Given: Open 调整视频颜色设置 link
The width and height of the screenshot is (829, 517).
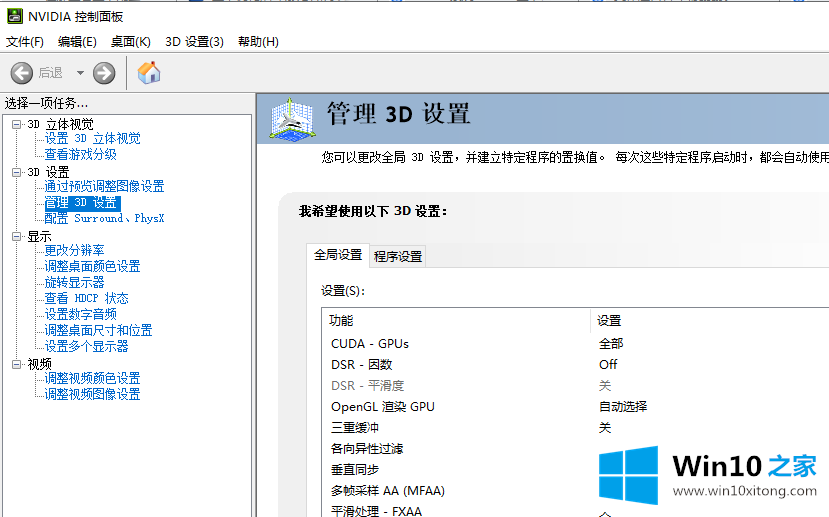Looking at the screenshot, I should tap(93, 378).
